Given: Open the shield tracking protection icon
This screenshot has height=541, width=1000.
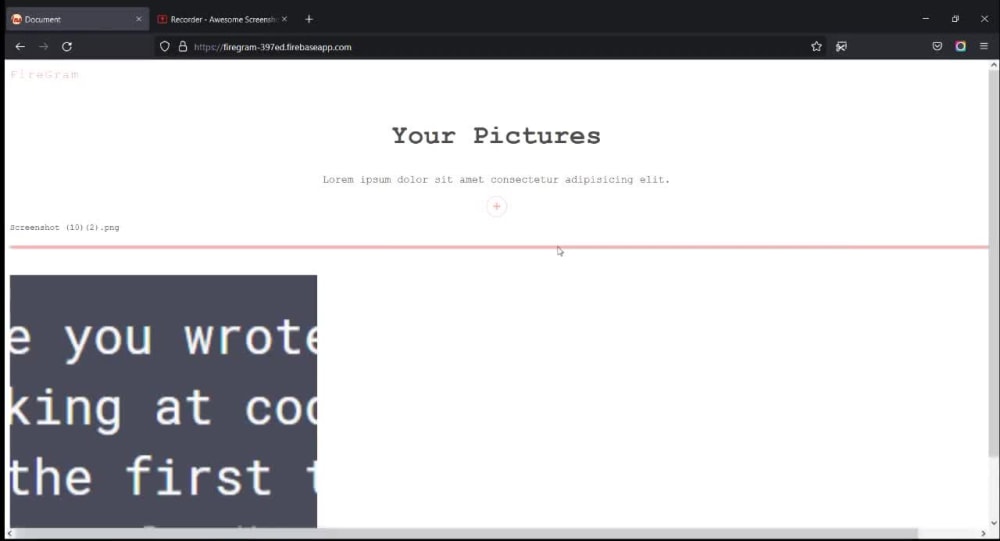Looking at the screenshot, I should point(165,47).
